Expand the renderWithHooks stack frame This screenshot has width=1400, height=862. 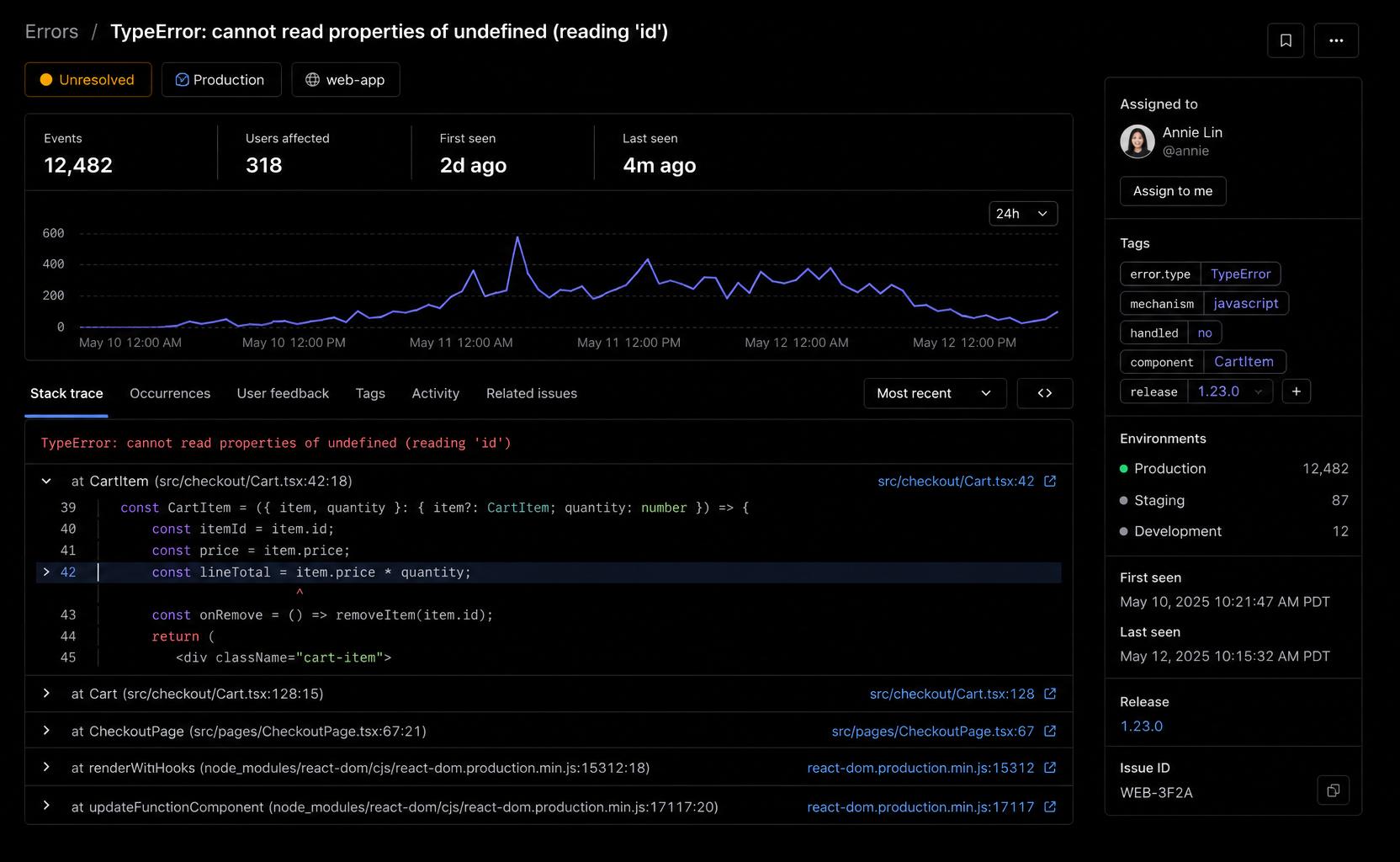point(46,768)
